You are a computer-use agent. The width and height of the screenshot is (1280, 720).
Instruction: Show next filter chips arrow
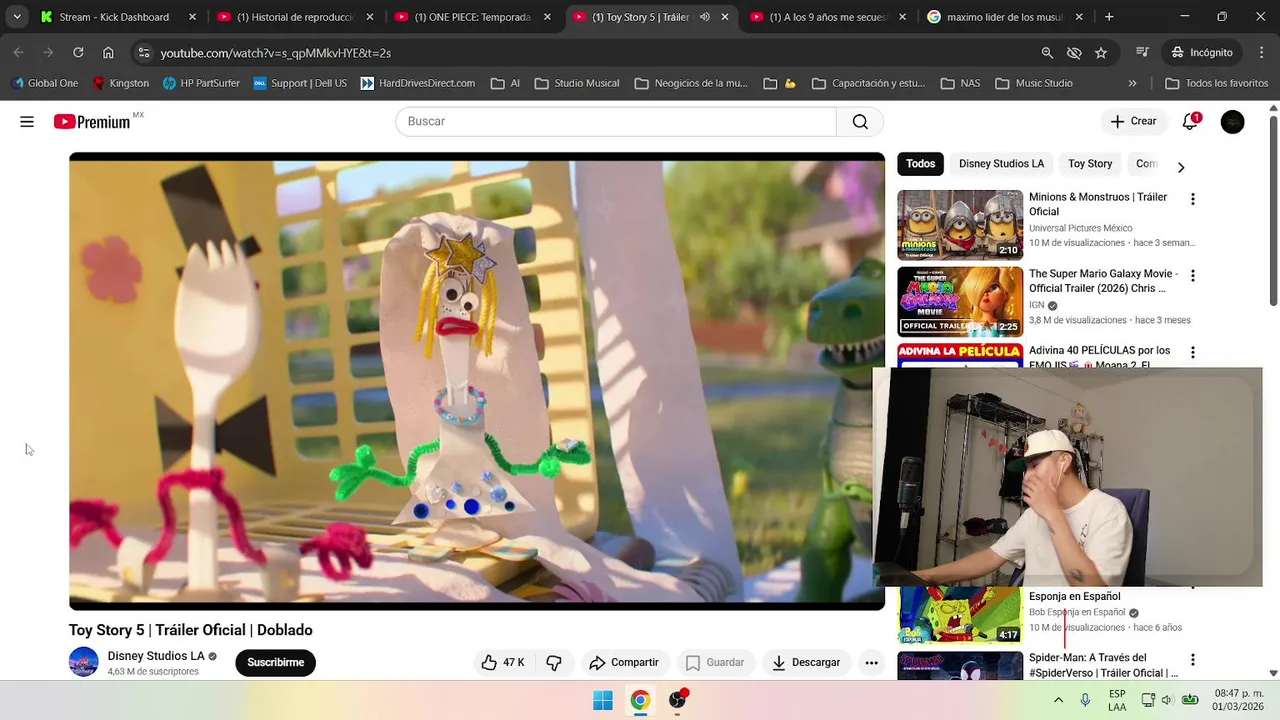coord(1181,167)
